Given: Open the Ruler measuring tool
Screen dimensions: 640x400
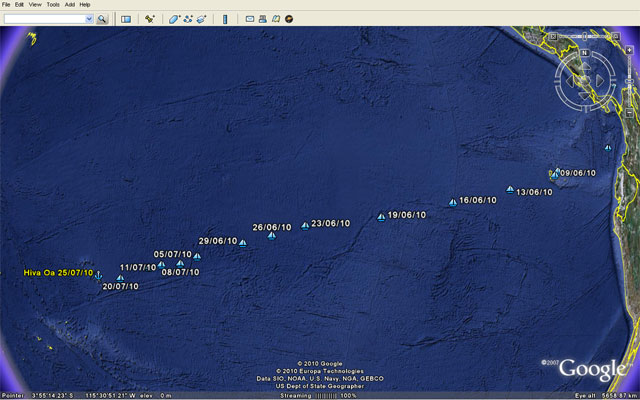Looking at the screenshot, I should tap(225, 19).
